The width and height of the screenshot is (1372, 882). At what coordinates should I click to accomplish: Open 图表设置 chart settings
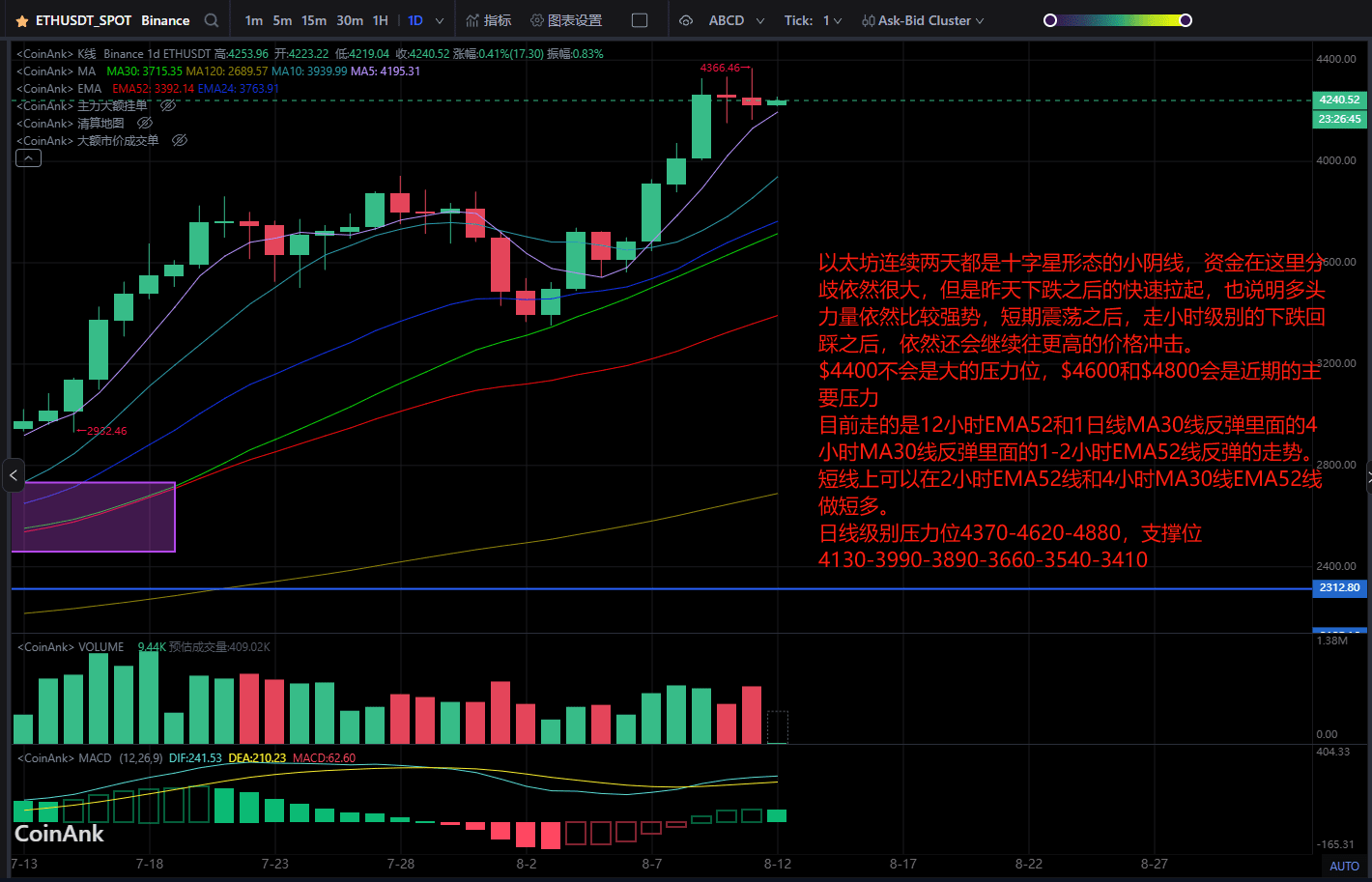[566, 20]
